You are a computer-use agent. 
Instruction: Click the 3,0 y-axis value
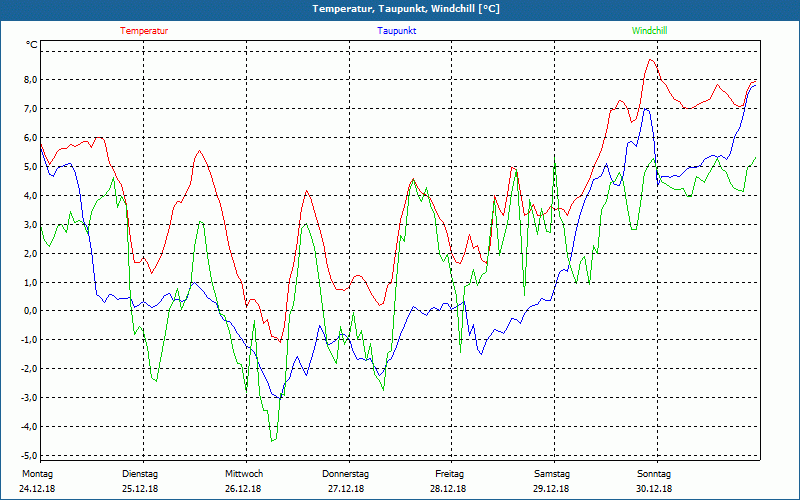click(x=29, y=224)
